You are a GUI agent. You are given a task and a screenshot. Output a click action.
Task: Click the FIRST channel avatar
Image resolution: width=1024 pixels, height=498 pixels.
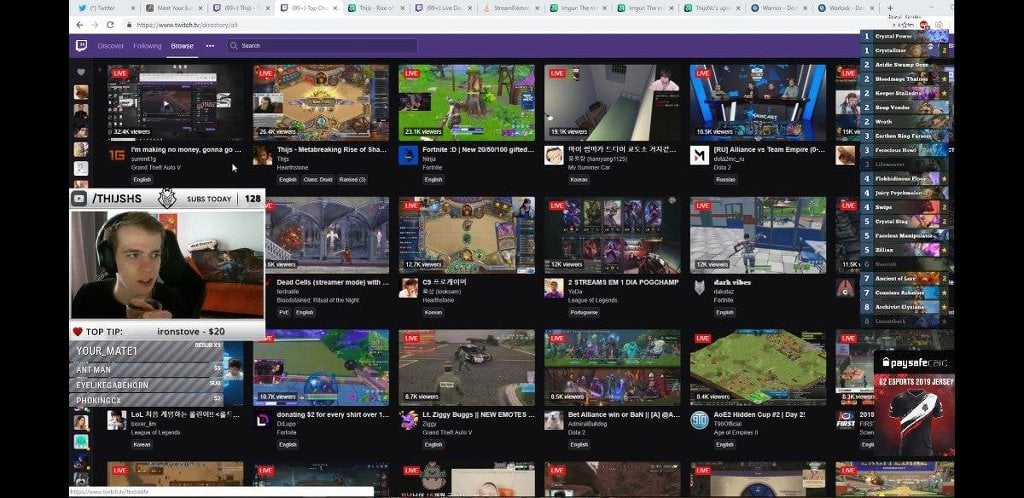click(x=845, y=420)
